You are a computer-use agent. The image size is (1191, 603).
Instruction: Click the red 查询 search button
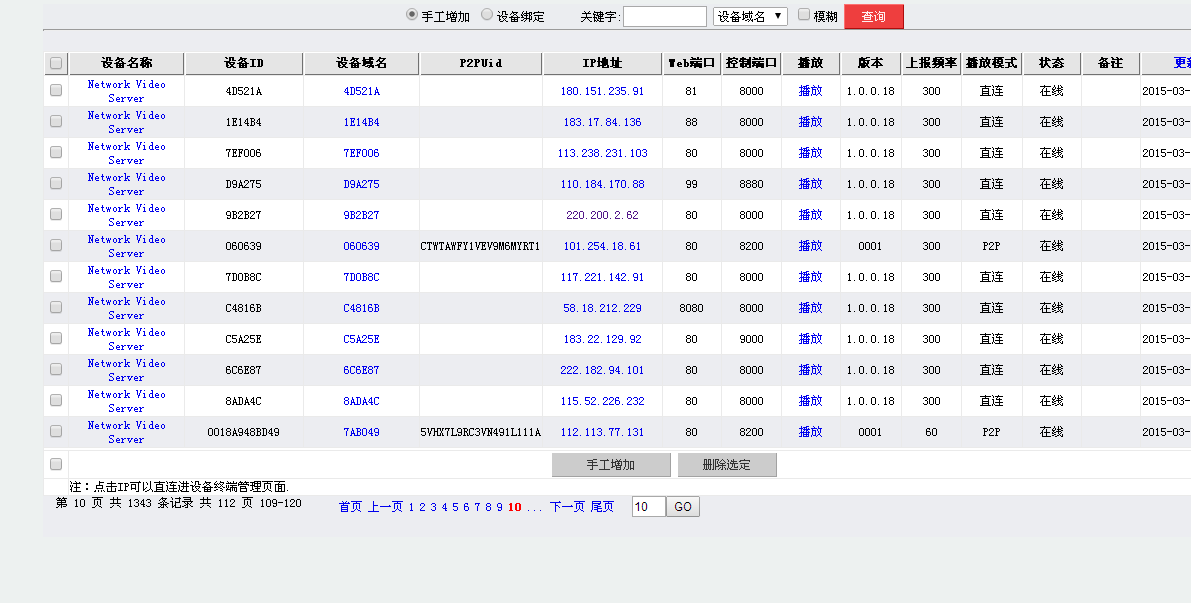pyautogui.click(x=874, y=17)
